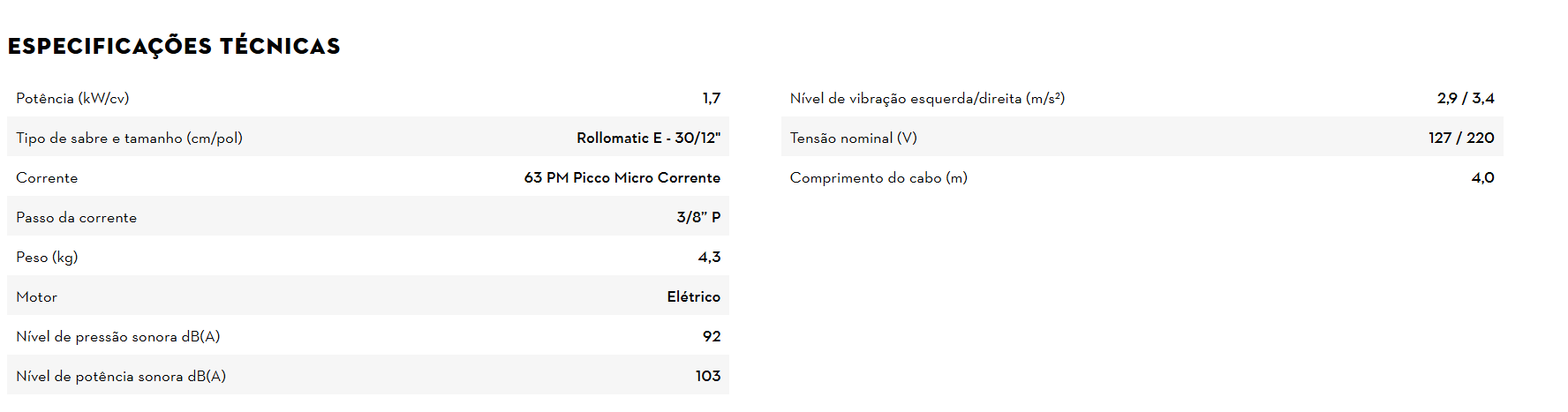
Task: Click the Corrente row label
Action: [47, 177]
